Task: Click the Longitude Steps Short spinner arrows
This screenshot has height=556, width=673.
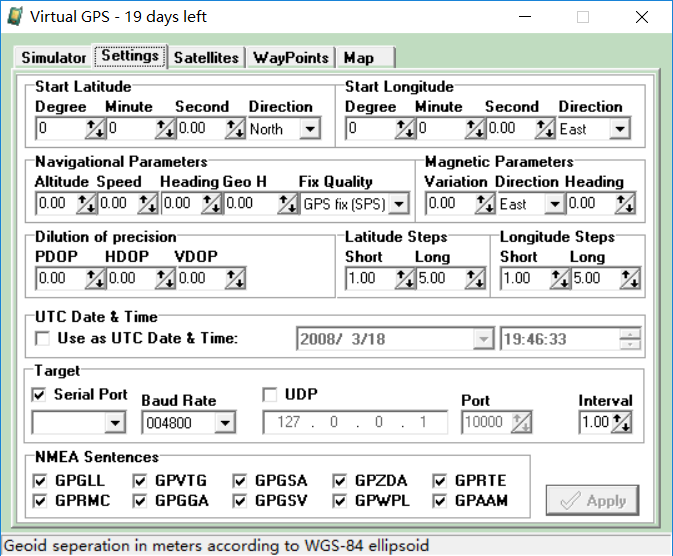Action: pyautogui.click(x=560, y=278)
